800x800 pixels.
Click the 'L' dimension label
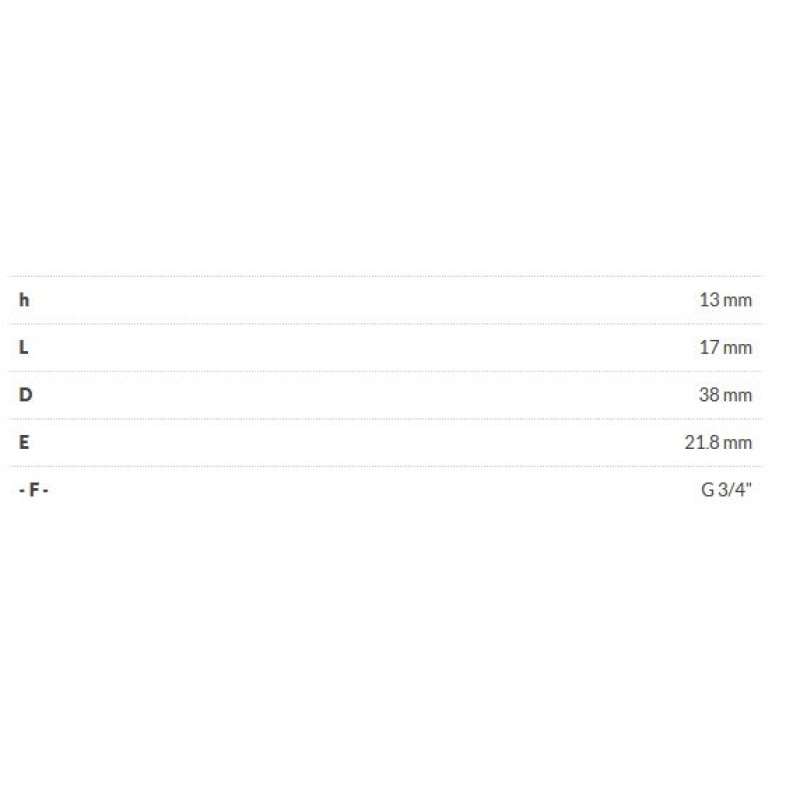(x=24, y=347)
